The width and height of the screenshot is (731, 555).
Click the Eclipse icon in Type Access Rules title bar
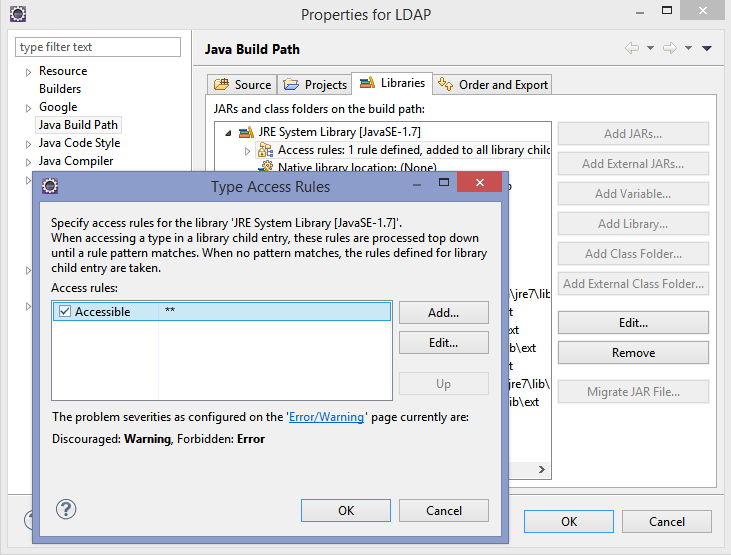point(50,186)
